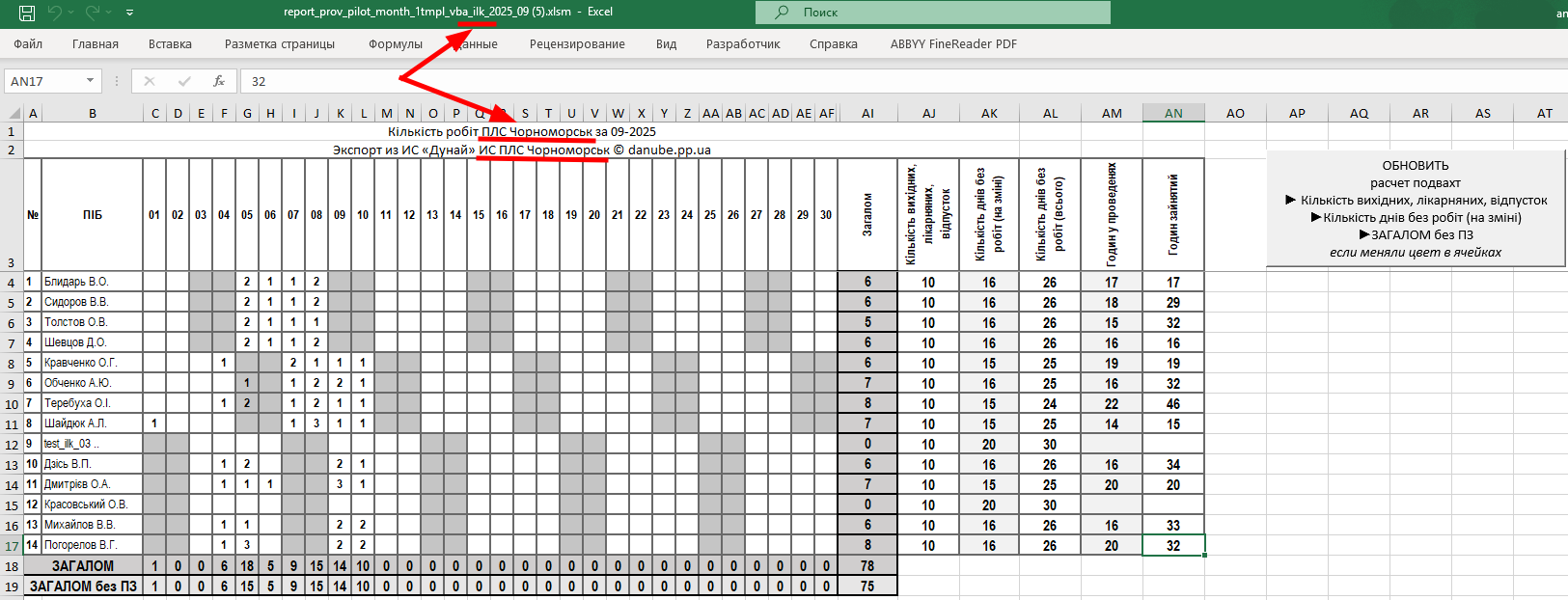This screenshot has width=1568, height=600.
Task: Click the ОБНОВИТЬ расчет подвахт button
Action: pyautogui.click(x=1416, y=208)
